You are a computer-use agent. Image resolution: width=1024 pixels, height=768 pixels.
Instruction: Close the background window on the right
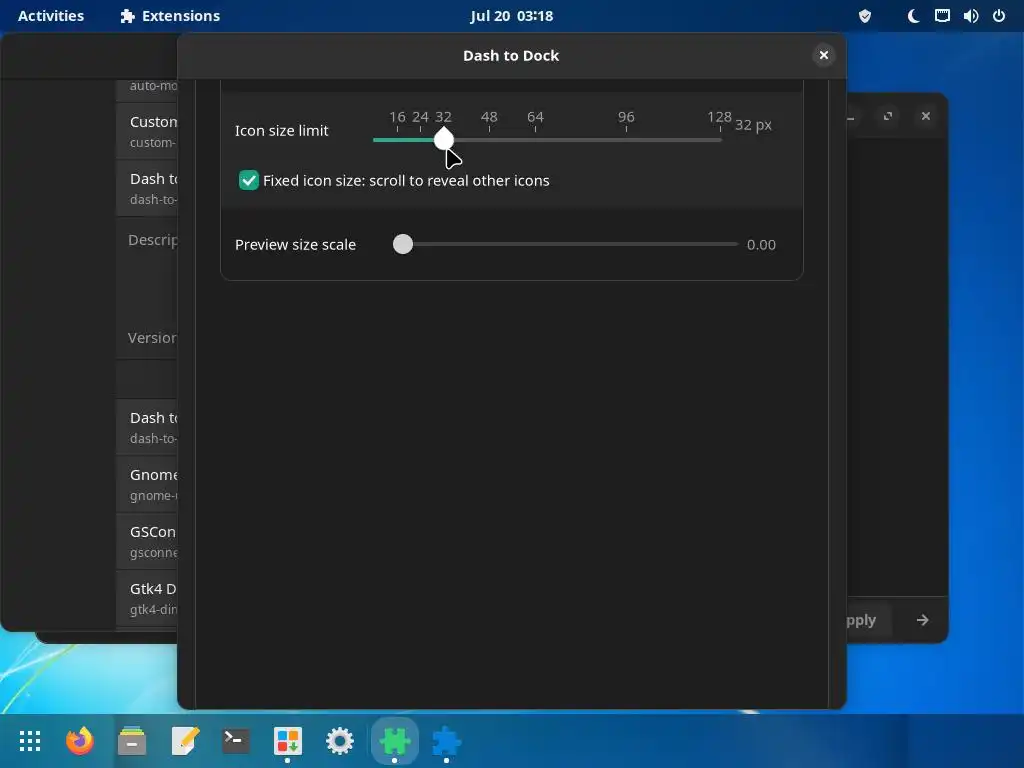[925, 116]
